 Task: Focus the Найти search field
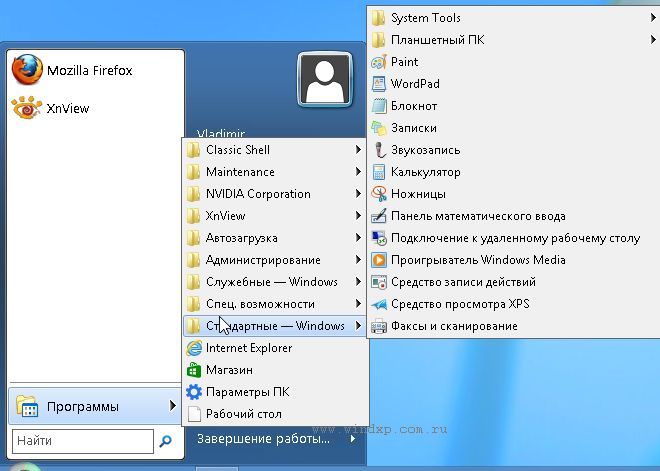pos(83,441)
